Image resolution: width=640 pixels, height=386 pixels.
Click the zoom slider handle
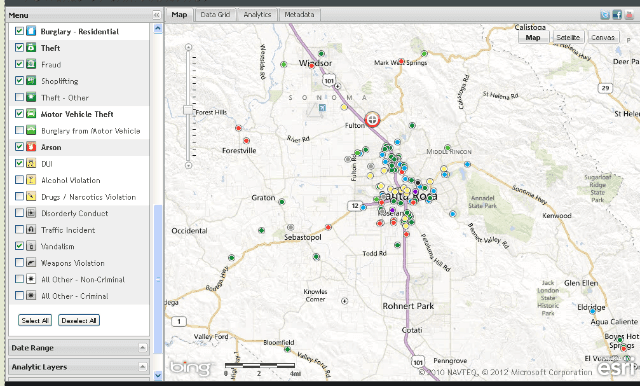tap(188, 110)
